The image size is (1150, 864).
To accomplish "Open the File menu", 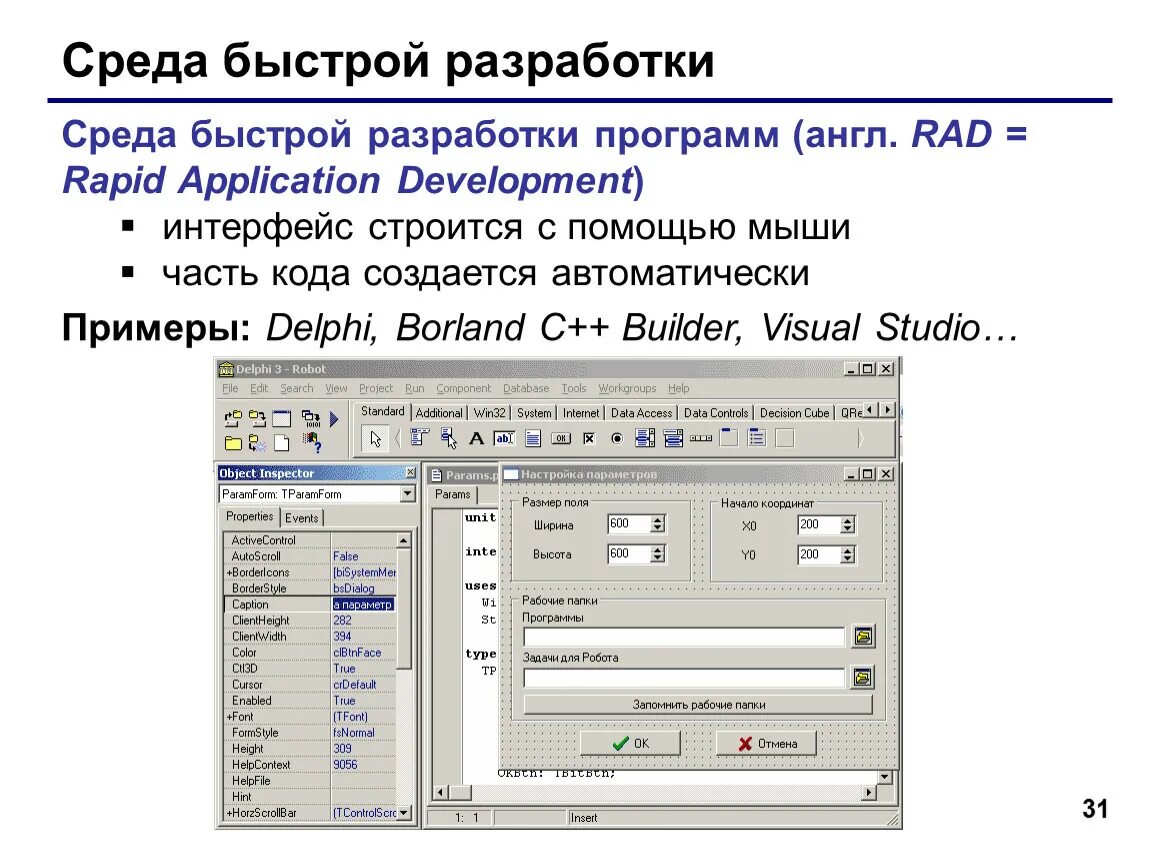I will pos(230,389).
